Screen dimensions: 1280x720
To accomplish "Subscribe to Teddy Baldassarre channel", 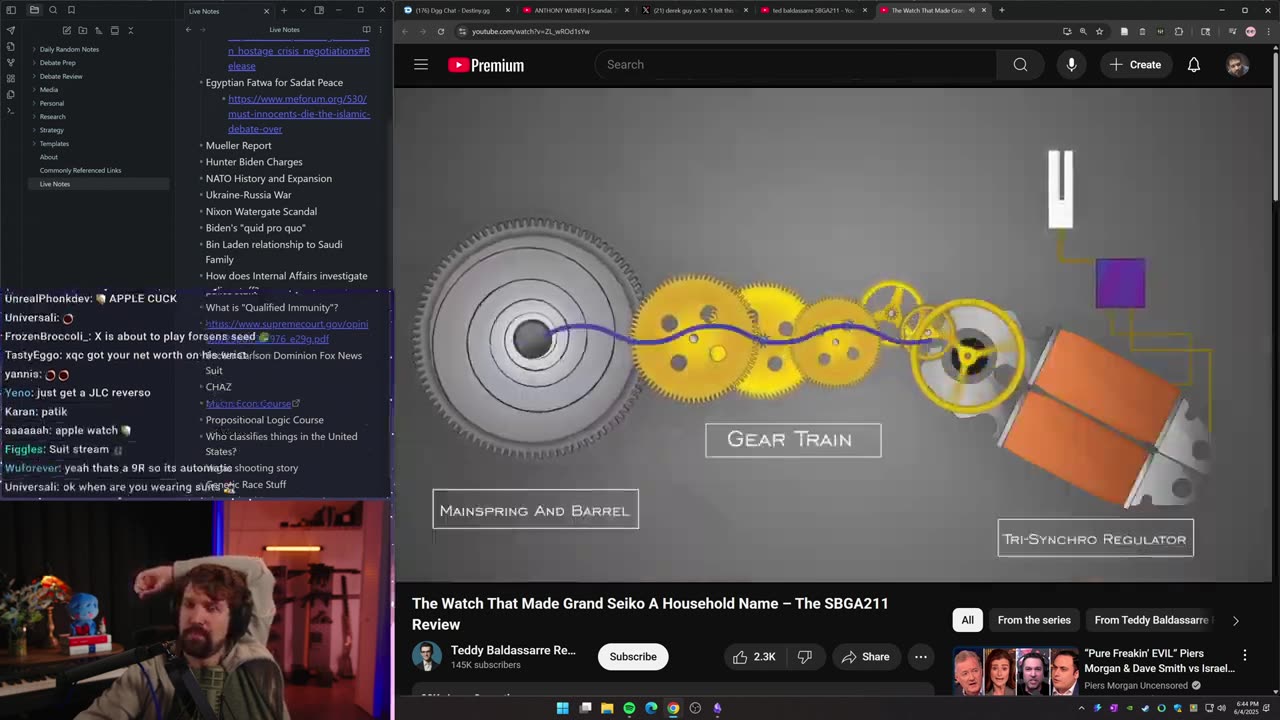I will tap(633, 657).
